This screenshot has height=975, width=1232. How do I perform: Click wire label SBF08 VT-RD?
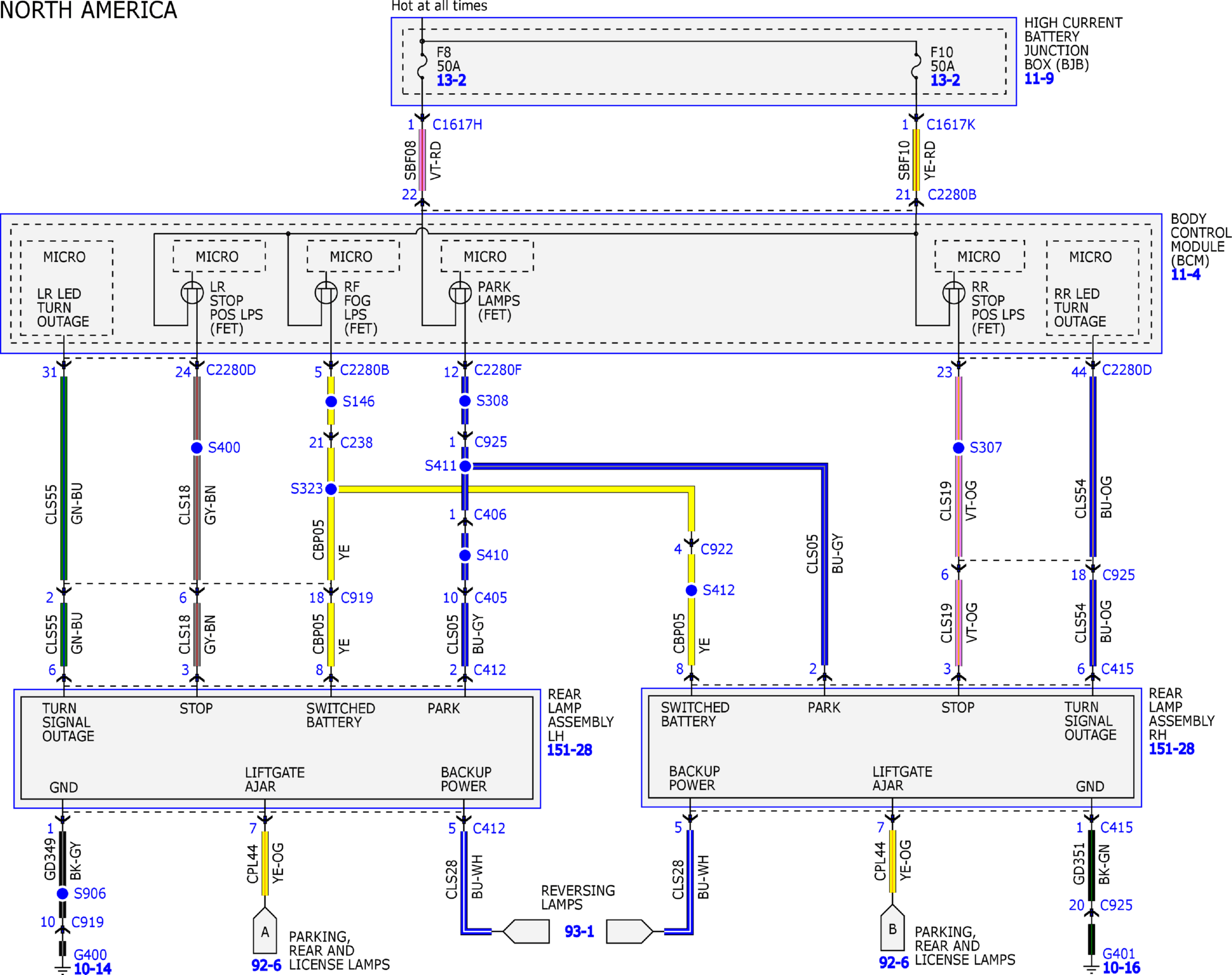pyautogui.click(x=423, y=160)
